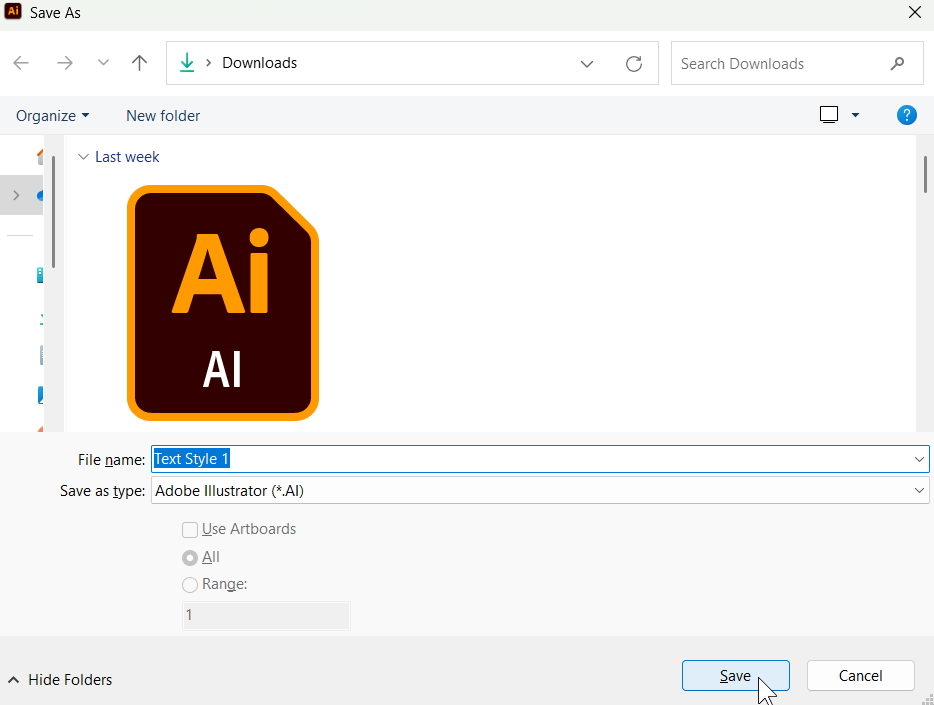Select the All radio button

click(x=190, y=557)
